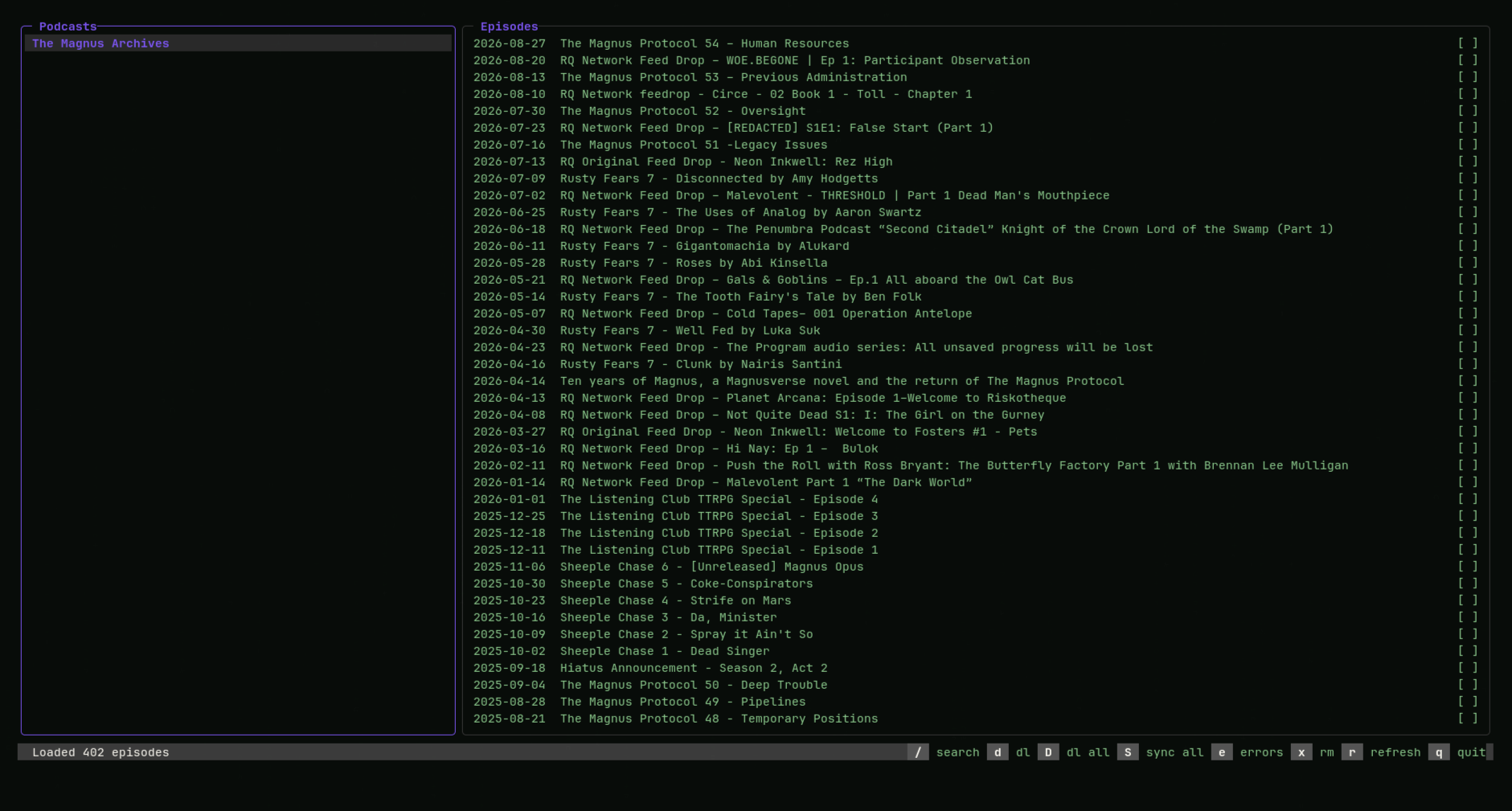Click the 'quit' label in status bar
The width and height of the screenshot is (1512, 811).
click(x=1471, y=752)
